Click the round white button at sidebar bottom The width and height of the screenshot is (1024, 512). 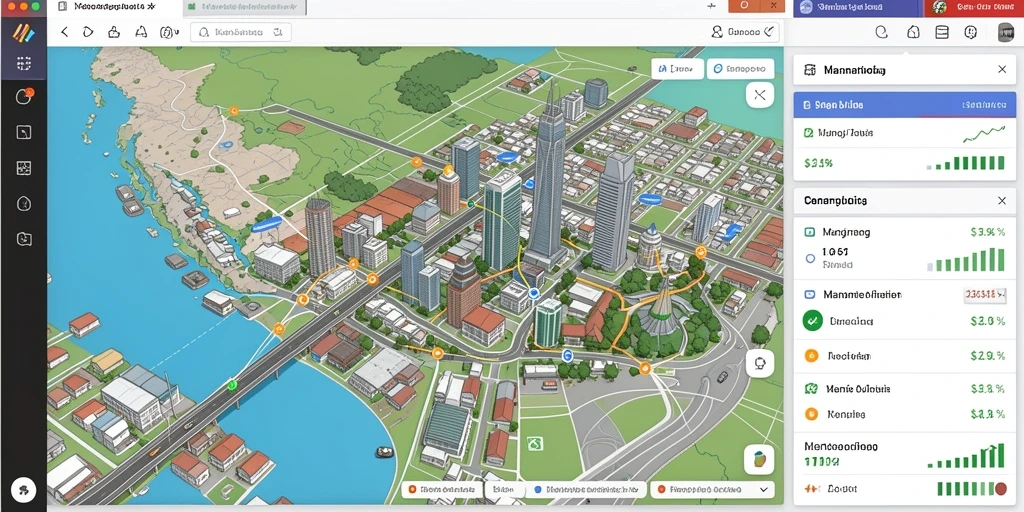point(24,488)
